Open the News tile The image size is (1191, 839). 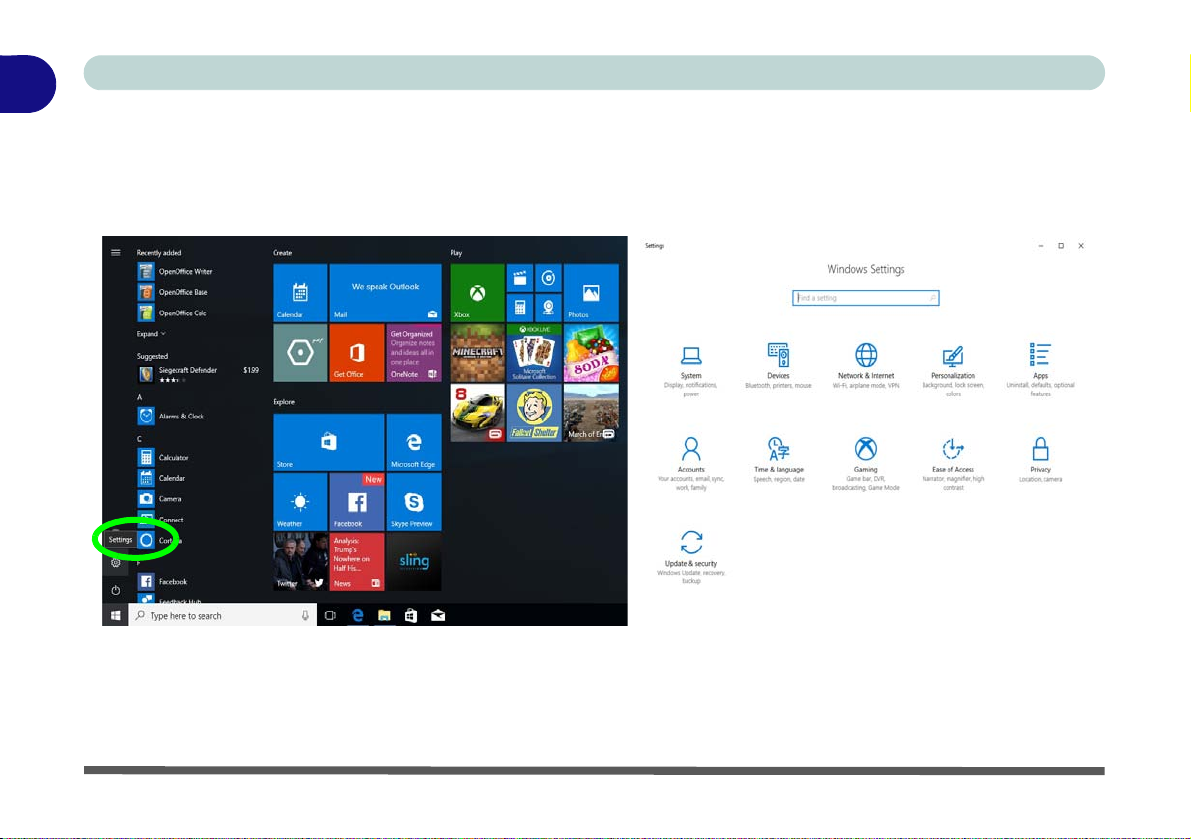click(x=356, y=561)
